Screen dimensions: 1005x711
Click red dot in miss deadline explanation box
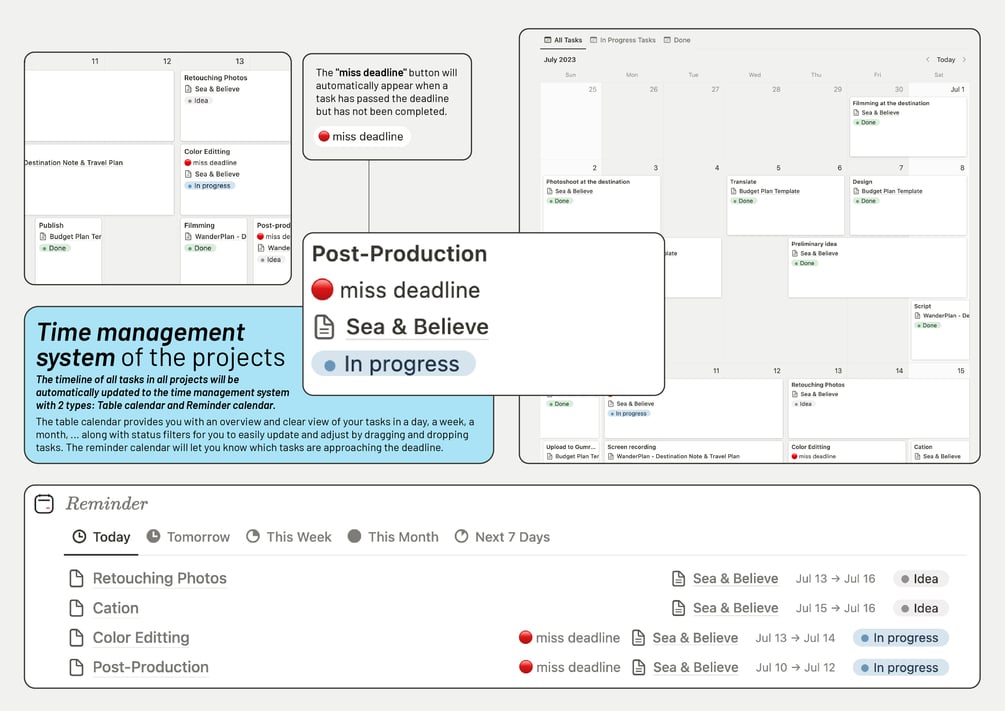pos(324,136)
